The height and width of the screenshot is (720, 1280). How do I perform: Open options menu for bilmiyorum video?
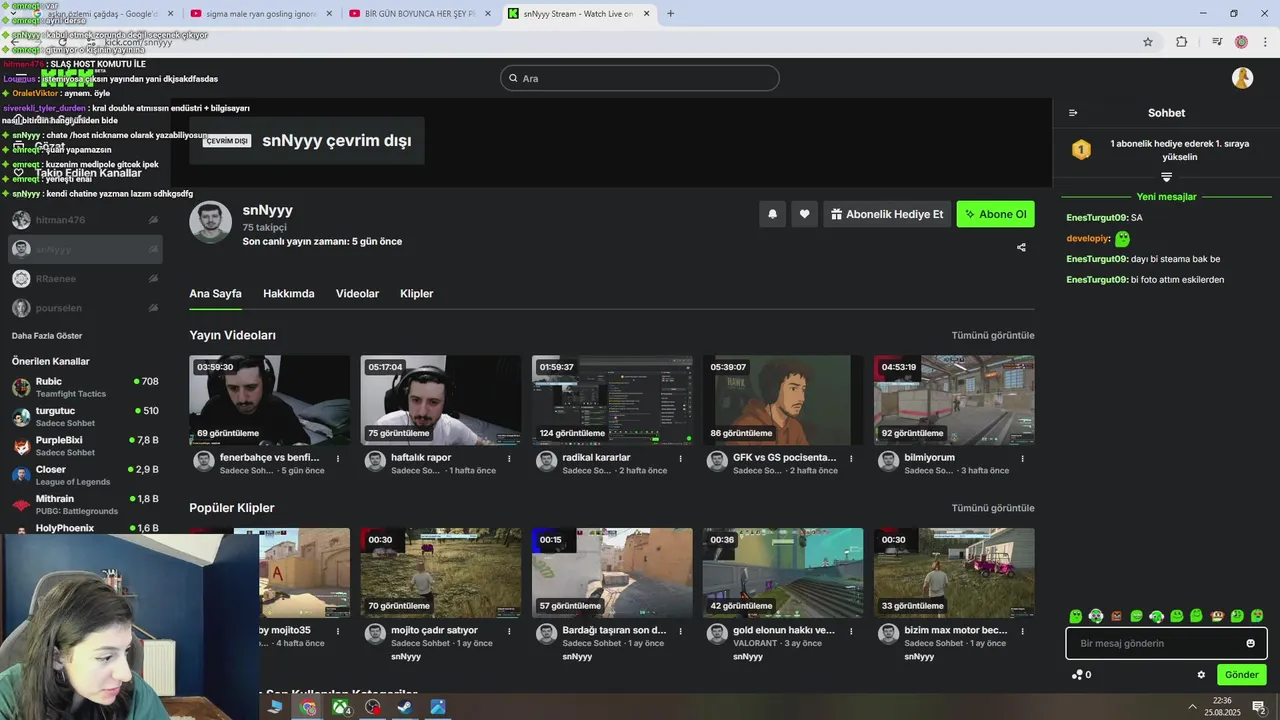tap(1022, 459)
